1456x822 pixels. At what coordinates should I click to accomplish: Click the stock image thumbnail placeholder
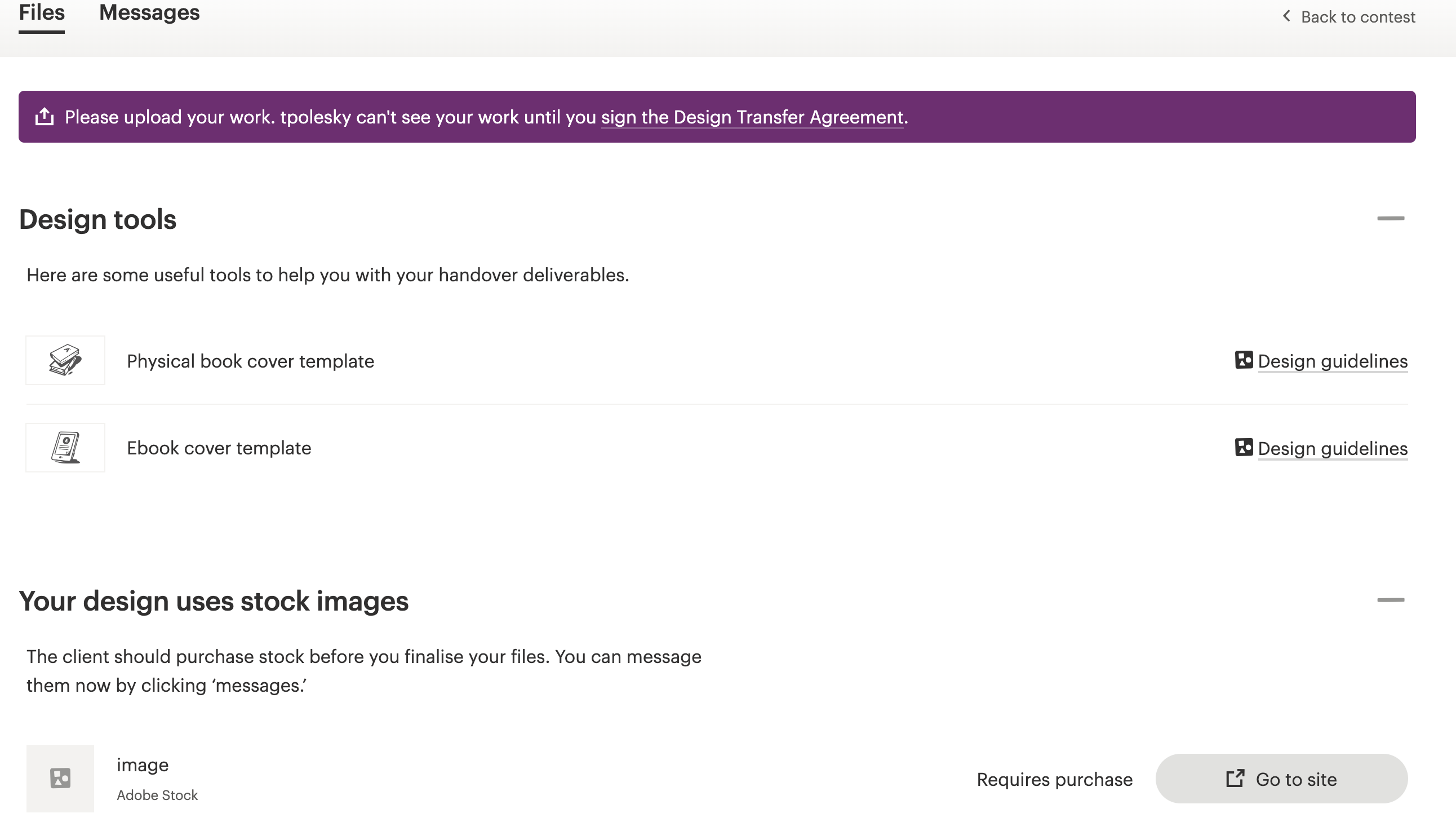pyautogui.click(x=60, y=779)
